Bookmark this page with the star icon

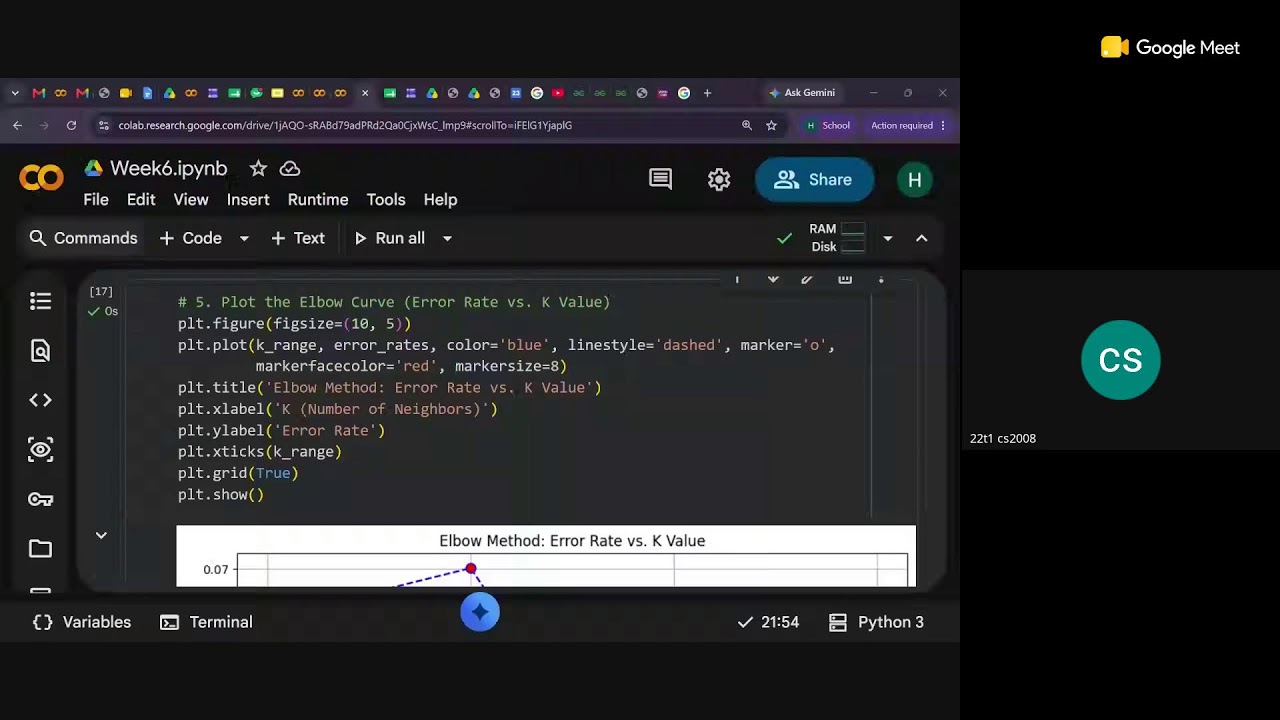click(x=771, y=125)
